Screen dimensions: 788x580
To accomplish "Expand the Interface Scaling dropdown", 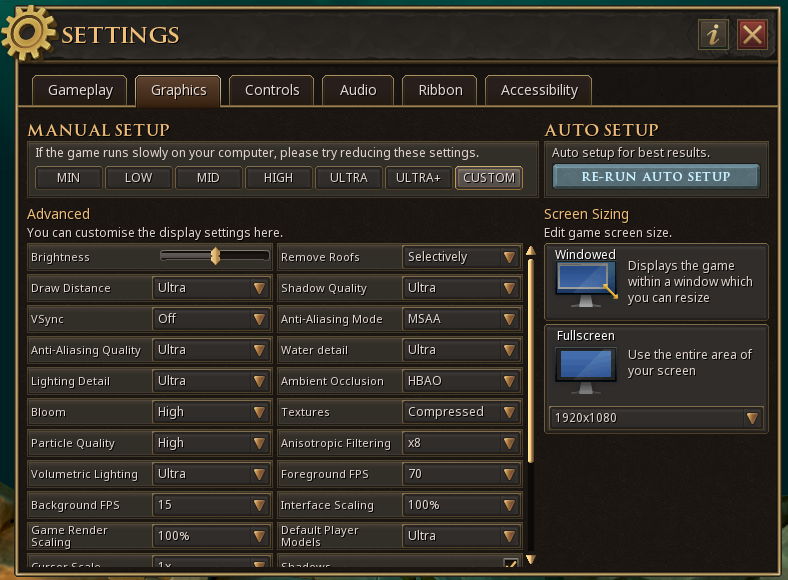I will (x=461, y=505).
